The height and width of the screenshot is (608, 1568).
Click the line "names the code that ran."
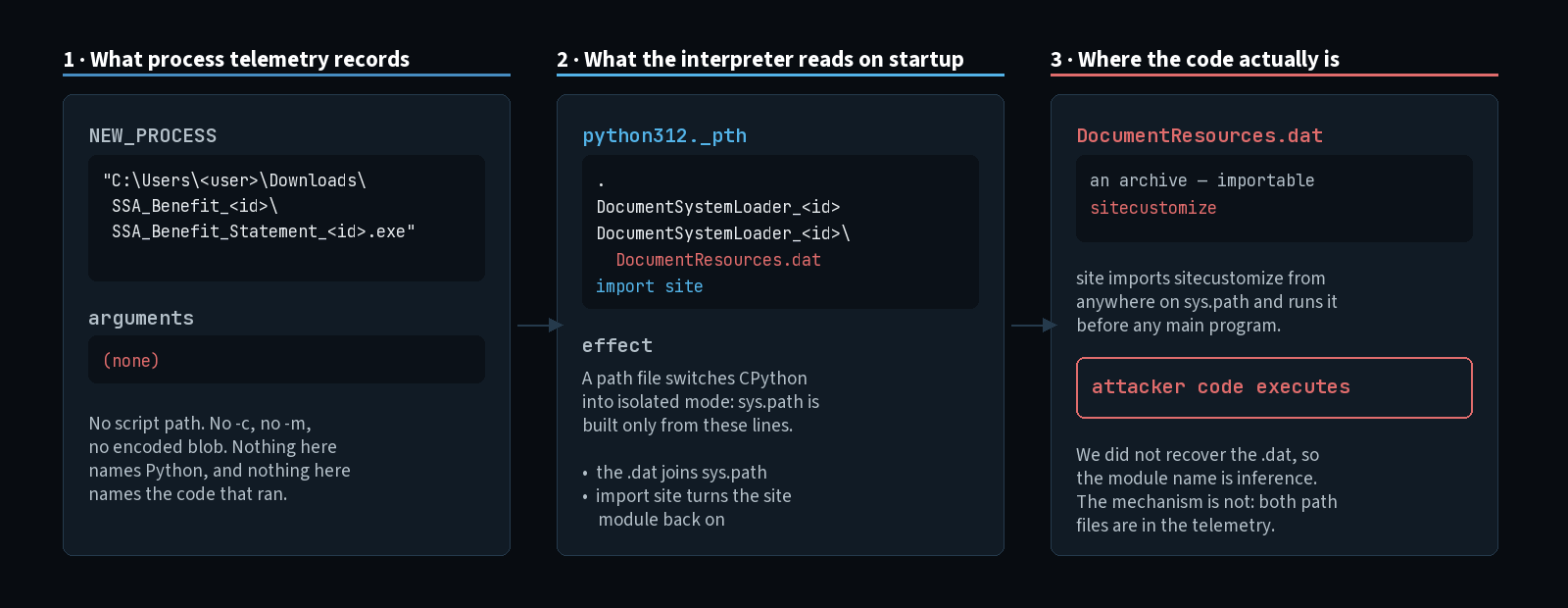(x=188, y=494)
